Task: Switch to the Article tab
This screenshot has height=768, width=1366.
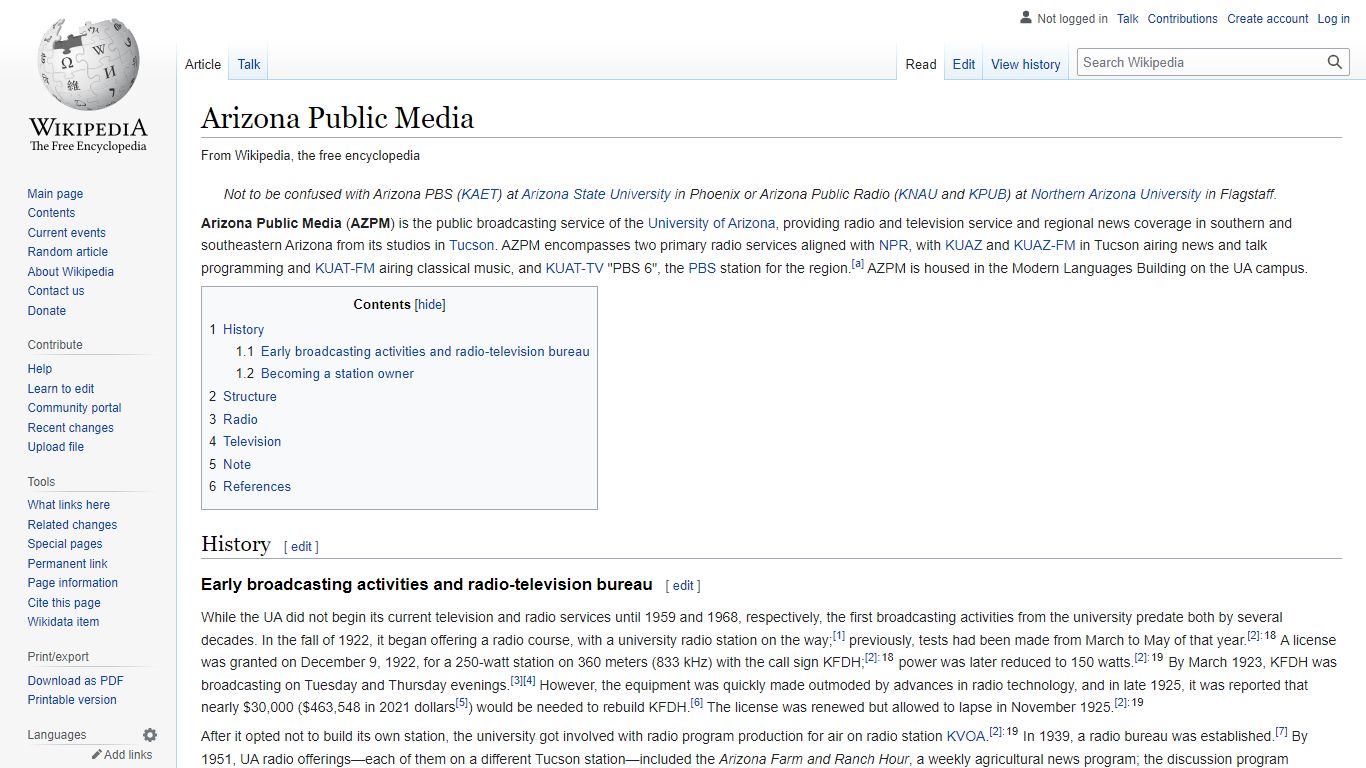Action: [203, 64]
